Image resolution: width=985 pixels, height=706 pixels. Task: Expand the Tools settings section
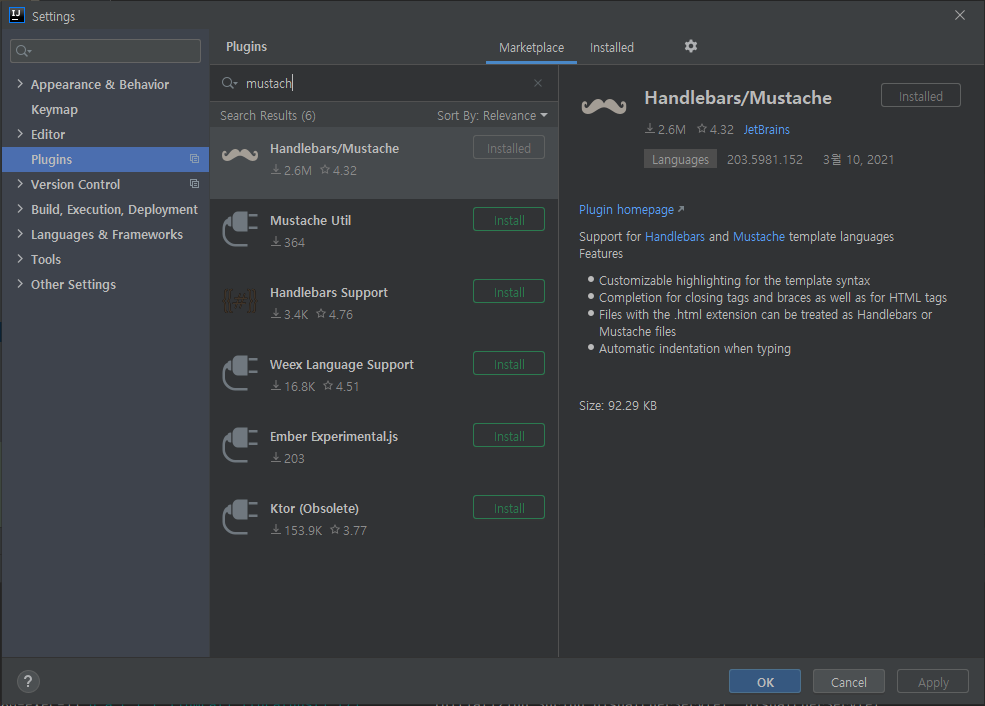click(x=19, y=259)
